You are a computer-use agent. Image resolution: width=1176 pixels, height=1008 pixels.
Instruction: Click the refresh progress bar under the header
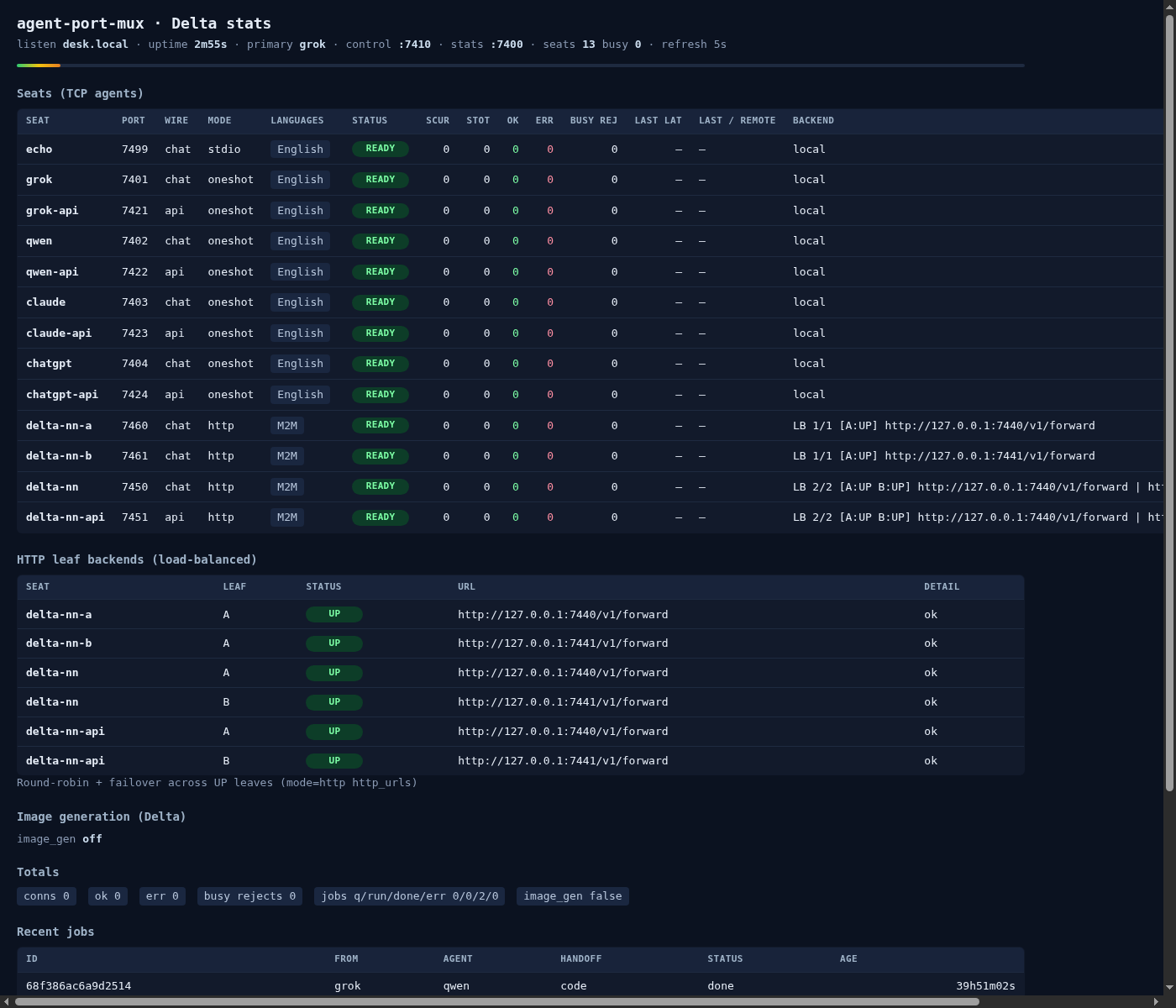point(521,65)
